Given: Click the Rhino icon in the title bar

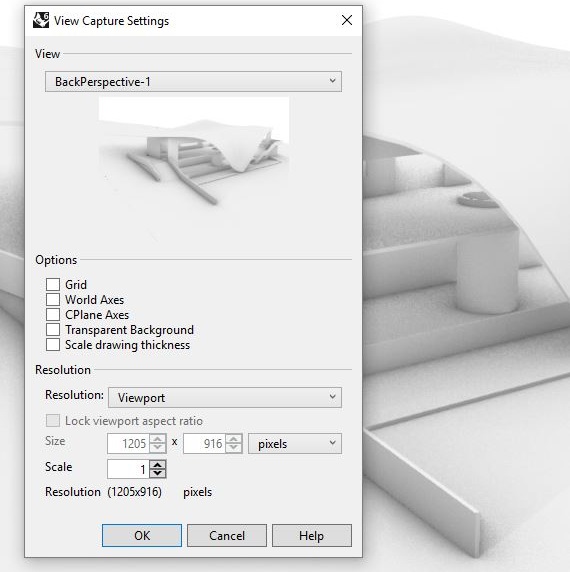Looking at the screenshot, I should point(41,20).
